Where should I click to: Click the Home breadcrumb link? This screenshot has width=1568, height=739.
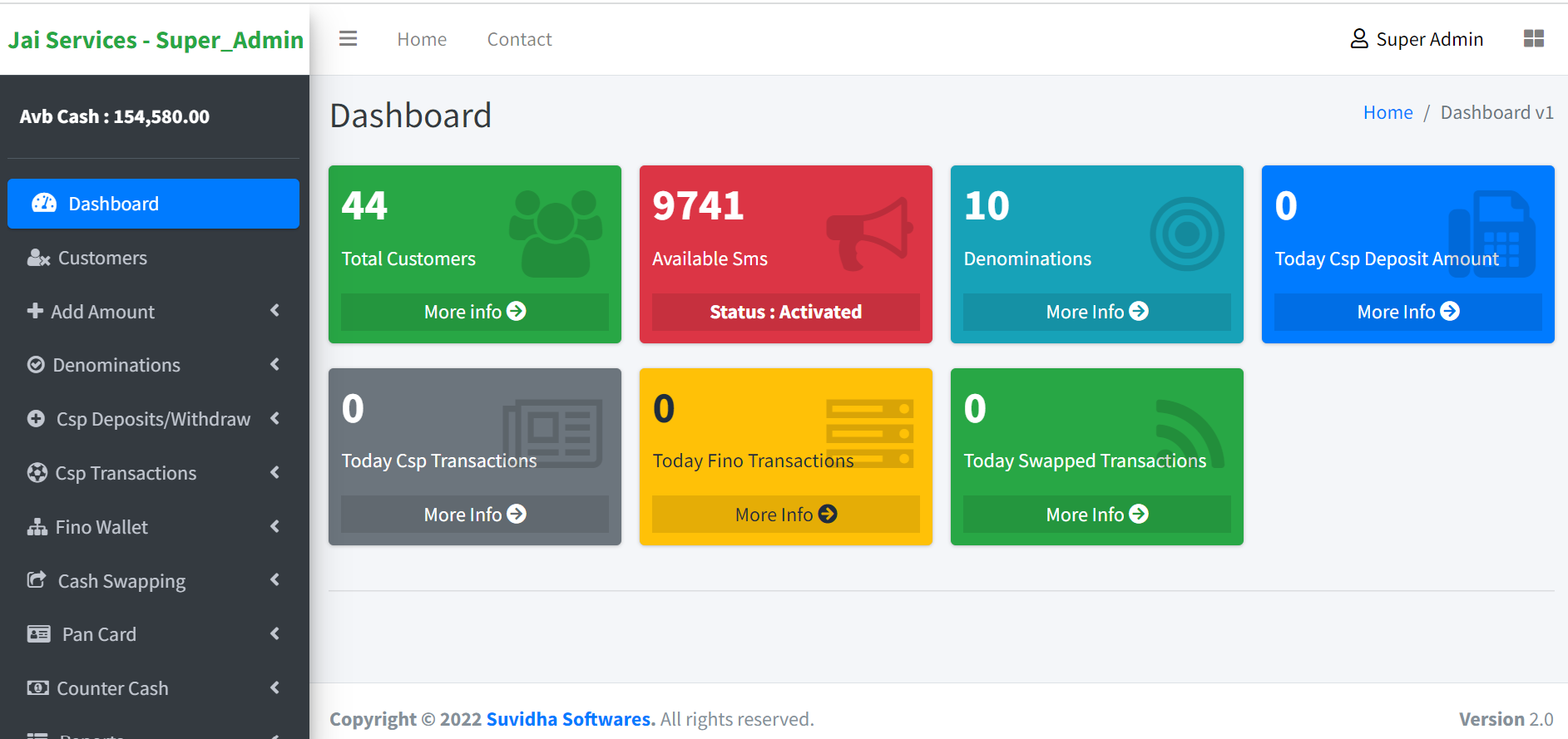(x=1387, y=112)
